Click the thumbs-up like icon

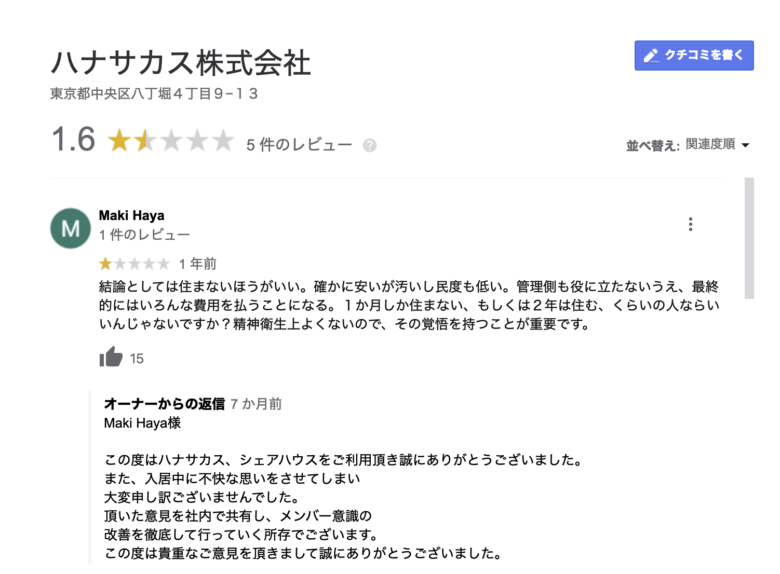[111, 357]
